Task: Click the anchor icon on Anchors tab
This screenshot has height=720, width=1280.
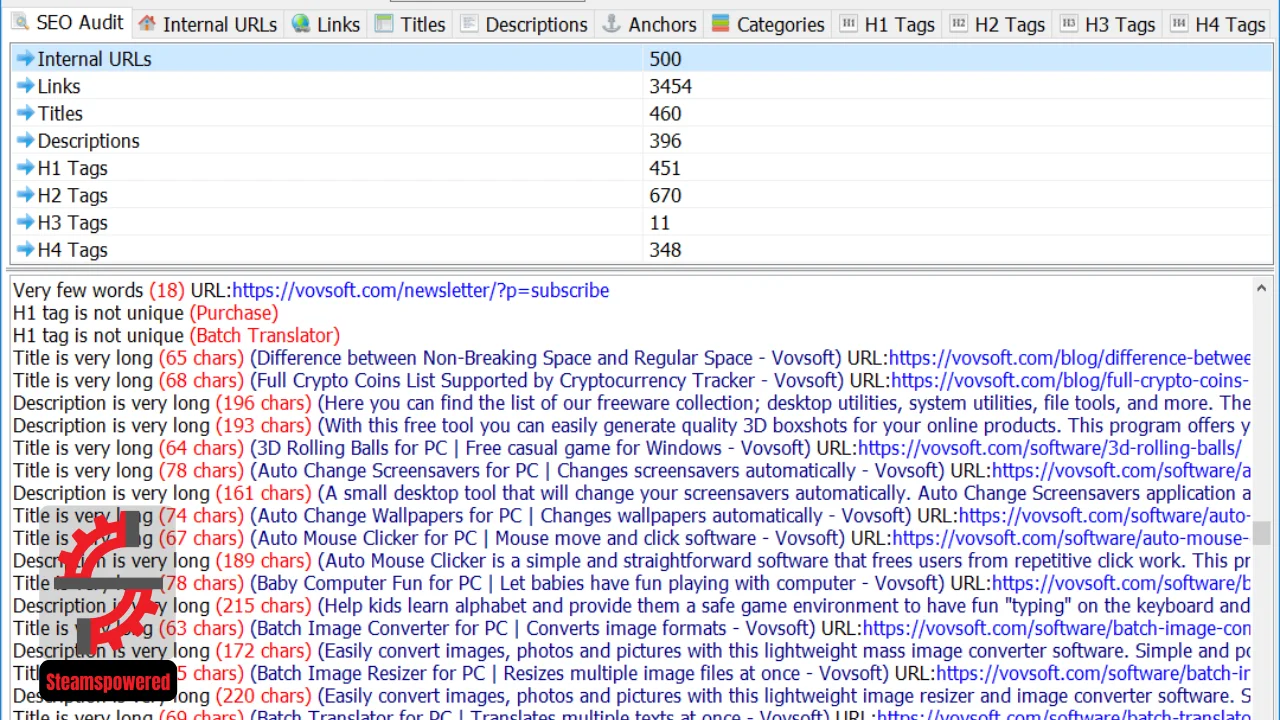Action: coord(611,23)
